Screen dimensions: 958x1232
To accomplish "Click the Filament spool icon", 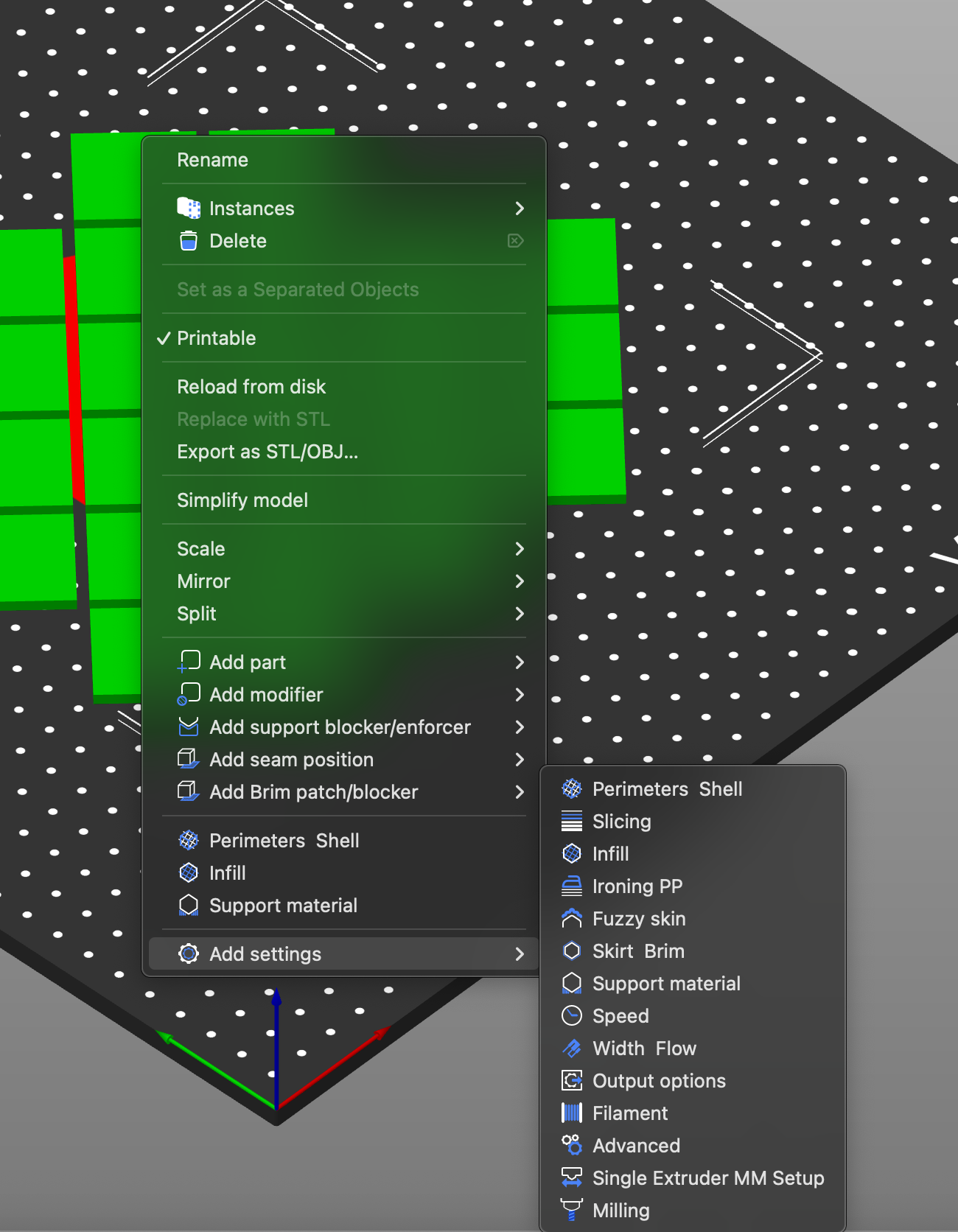I will (572, 1113).
